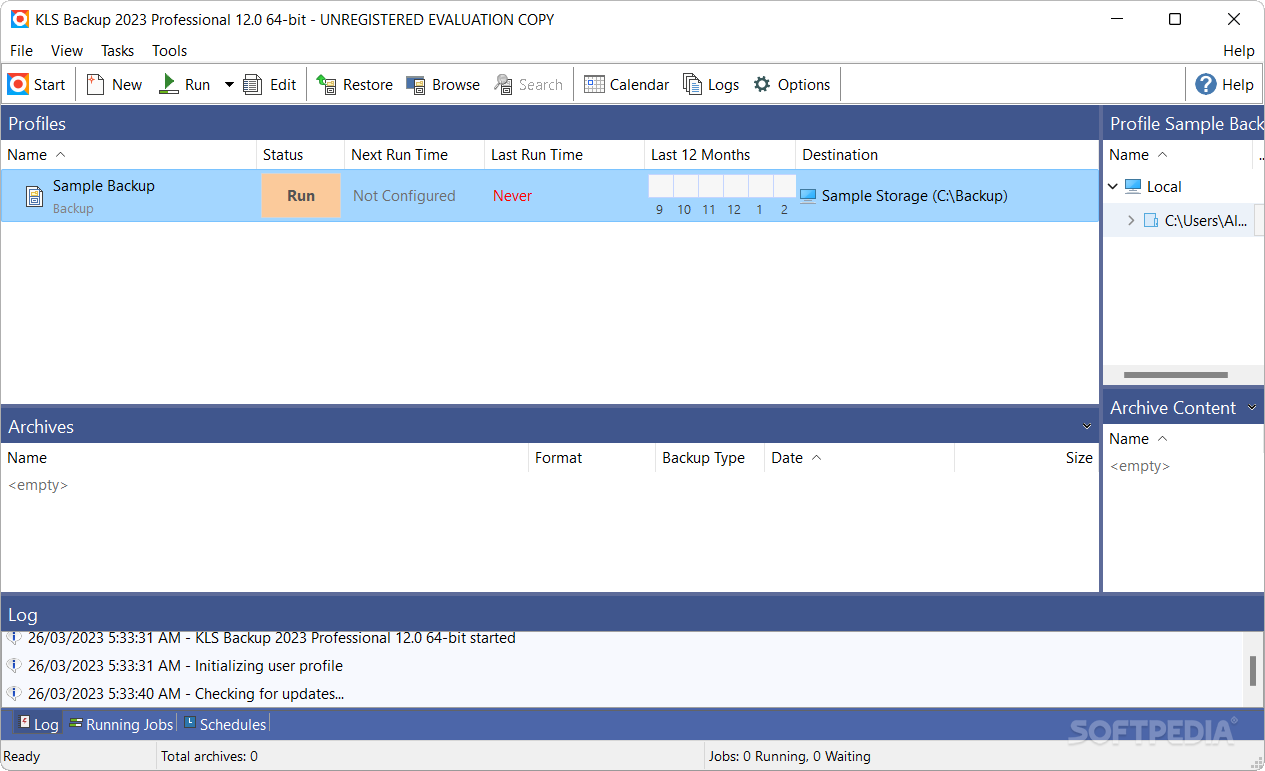Sort profiles by the Status column header
The width and height of the screenshot is (1265, 771).
(x=300, y=155)
